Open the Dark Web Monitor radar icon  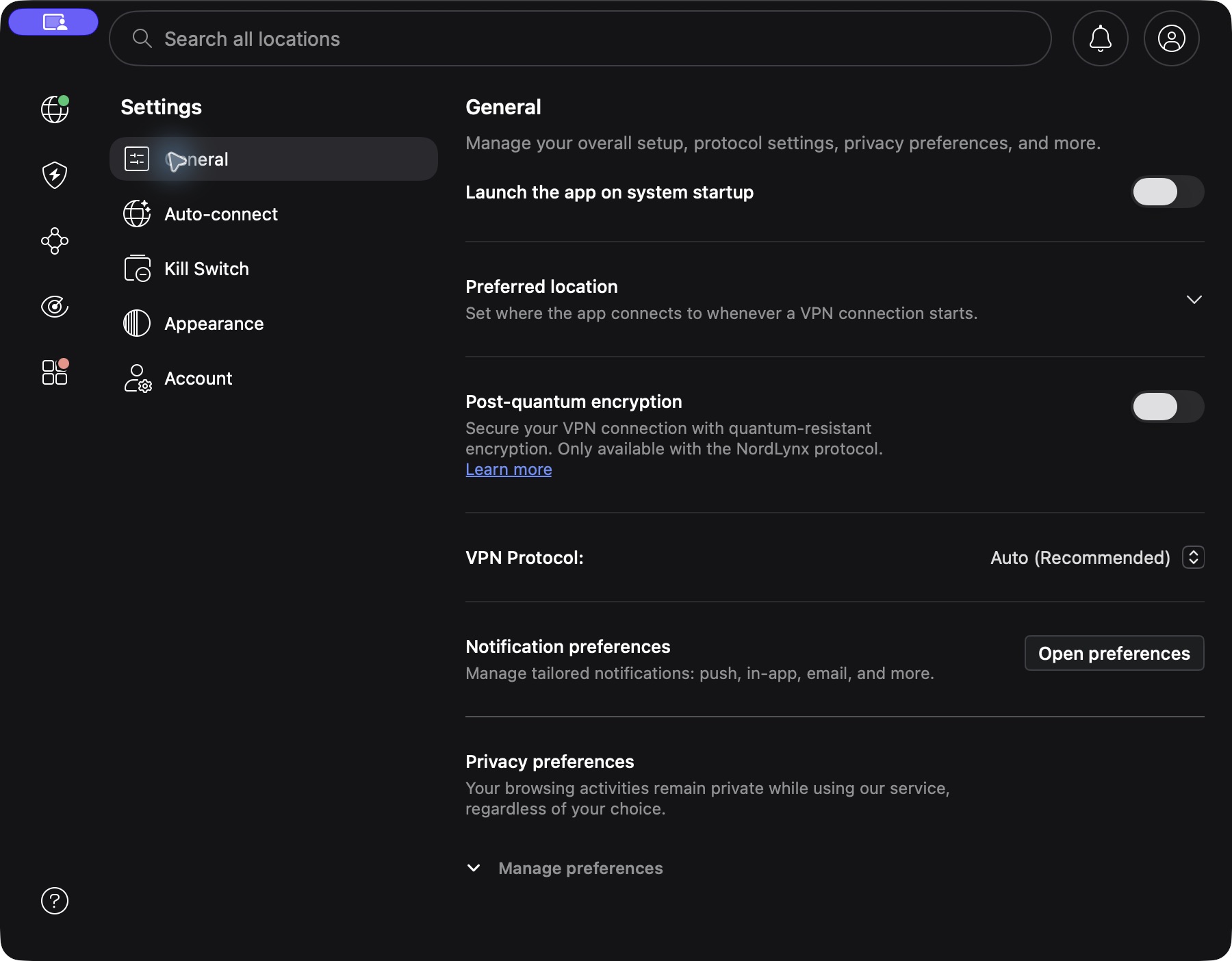click(x=55, y=307)
